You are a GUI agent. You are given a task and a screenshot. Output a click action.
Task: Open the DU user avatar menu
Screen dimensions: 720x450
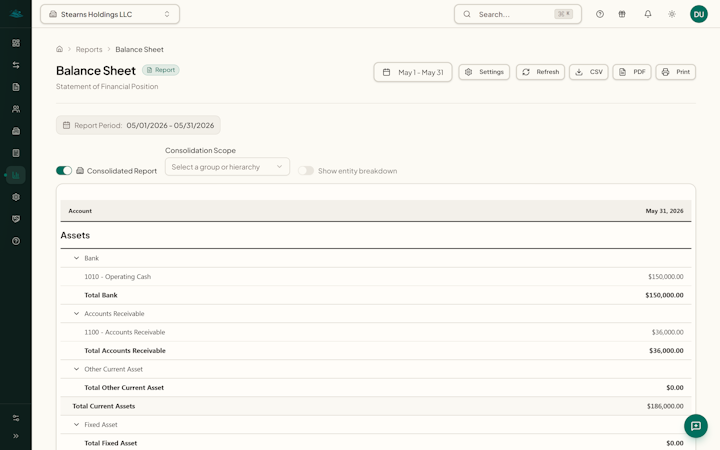point(698,14)
